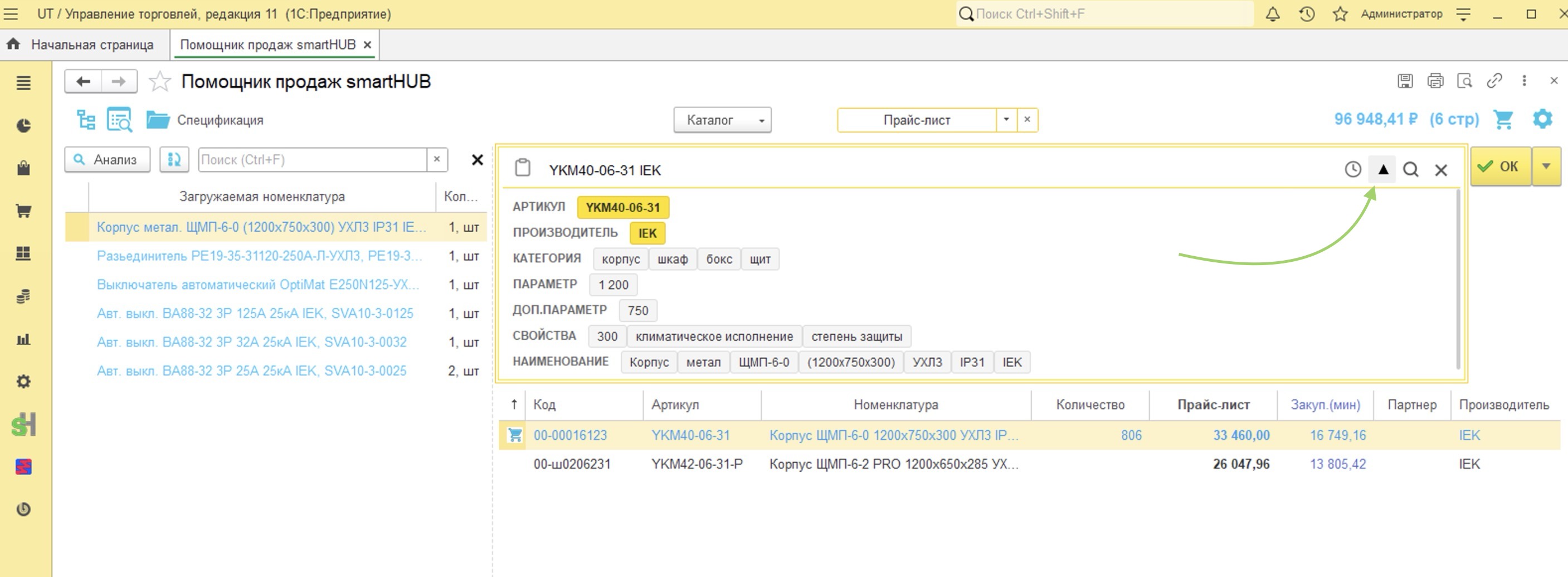This screenshot has width=1568, height=577.
Task: Click the Анализ button
Action: (107, 160)
